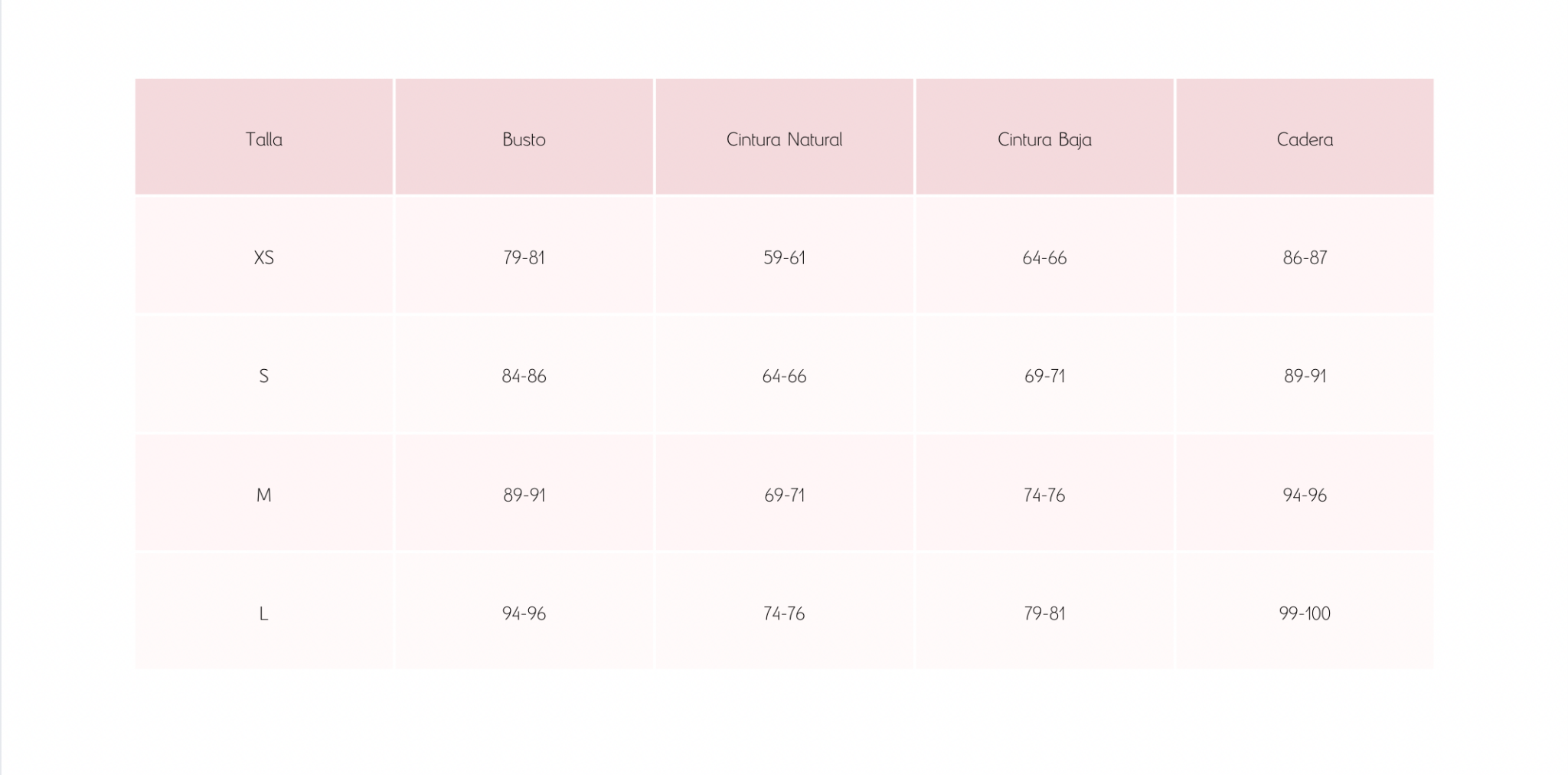Select the Cintura Baja header cell

[1044, 139]
